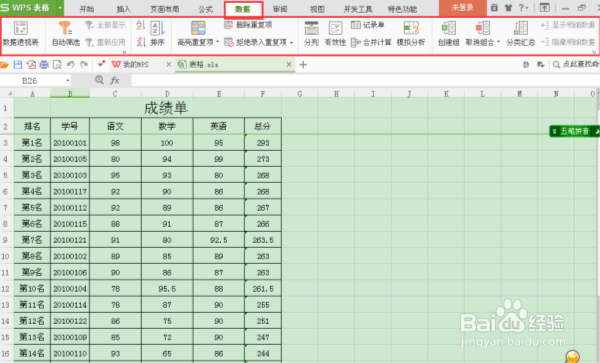This screenshot has width=600, height=363.
Task: Click 删除重复项 remove duplicates
Action: (248, 25)
